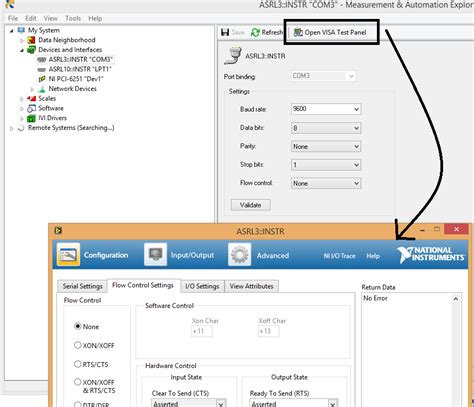
Task: Click the Xon Char input field
Action: pyautogui.click(x=202, y=331)
